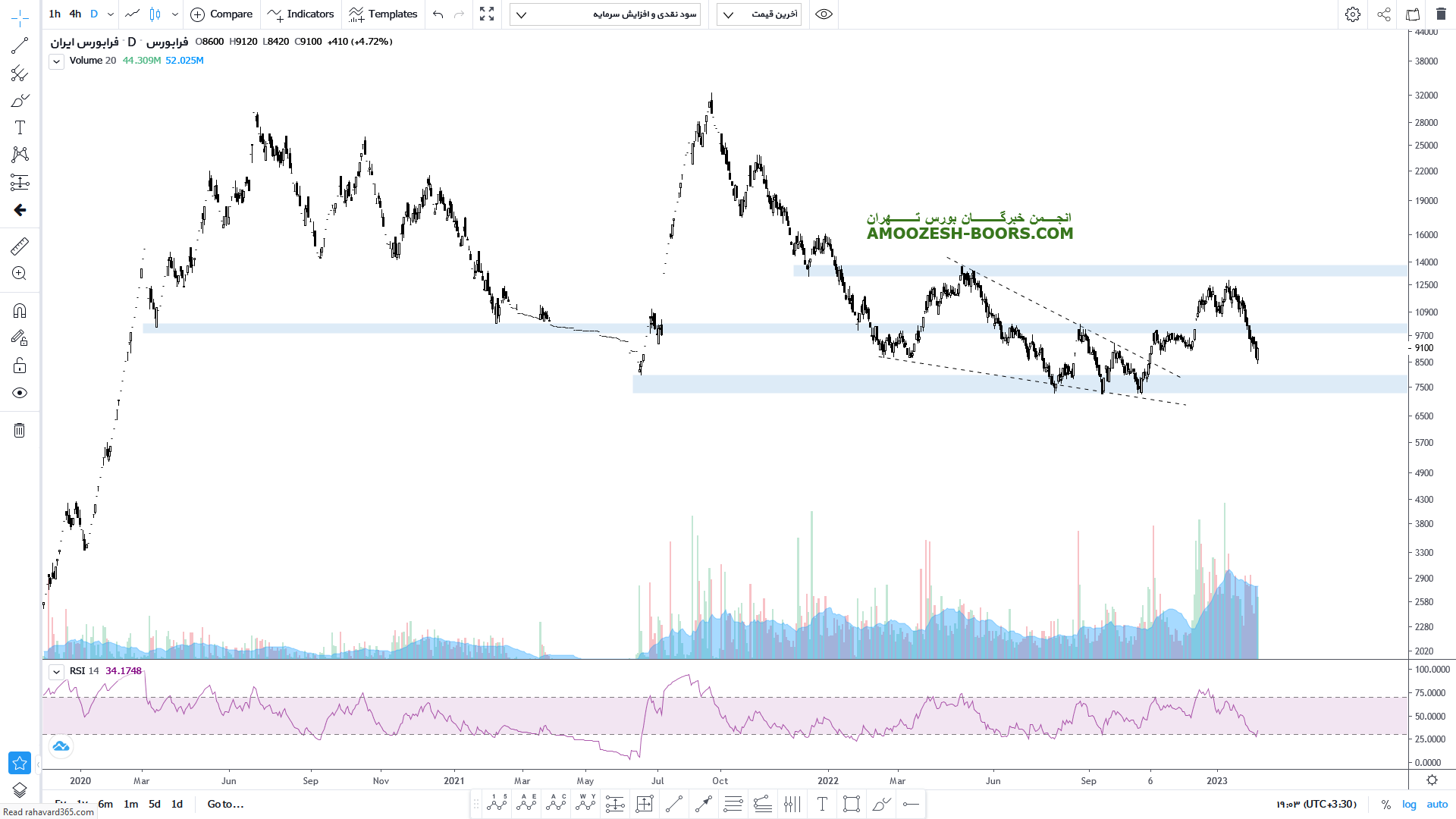Click the zoom in magnifier tool
1456x819 pixels.
20,274
